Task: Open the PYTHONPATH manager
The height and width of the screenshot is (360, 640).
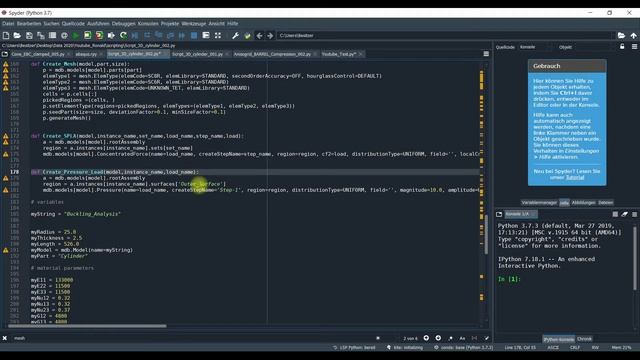Action: [247, 36]
